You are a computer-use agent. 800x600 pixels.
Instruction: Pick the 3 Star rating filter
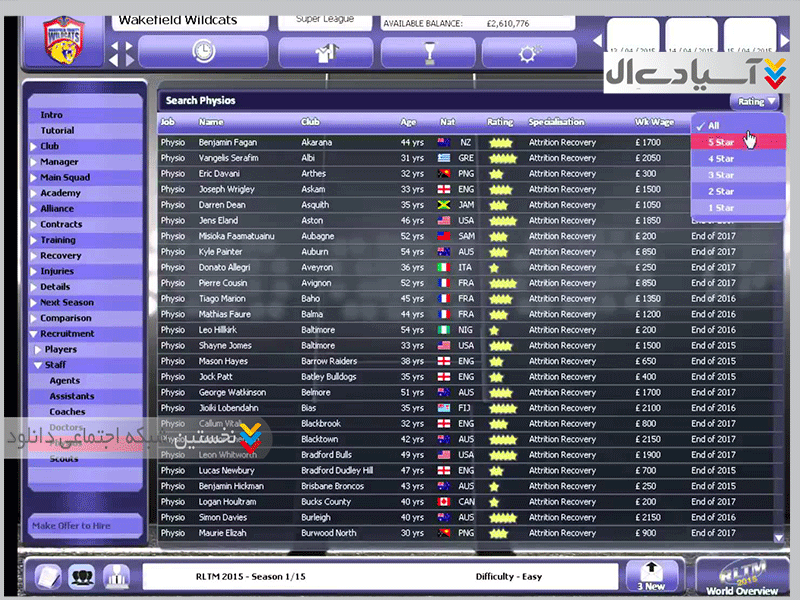721,175
